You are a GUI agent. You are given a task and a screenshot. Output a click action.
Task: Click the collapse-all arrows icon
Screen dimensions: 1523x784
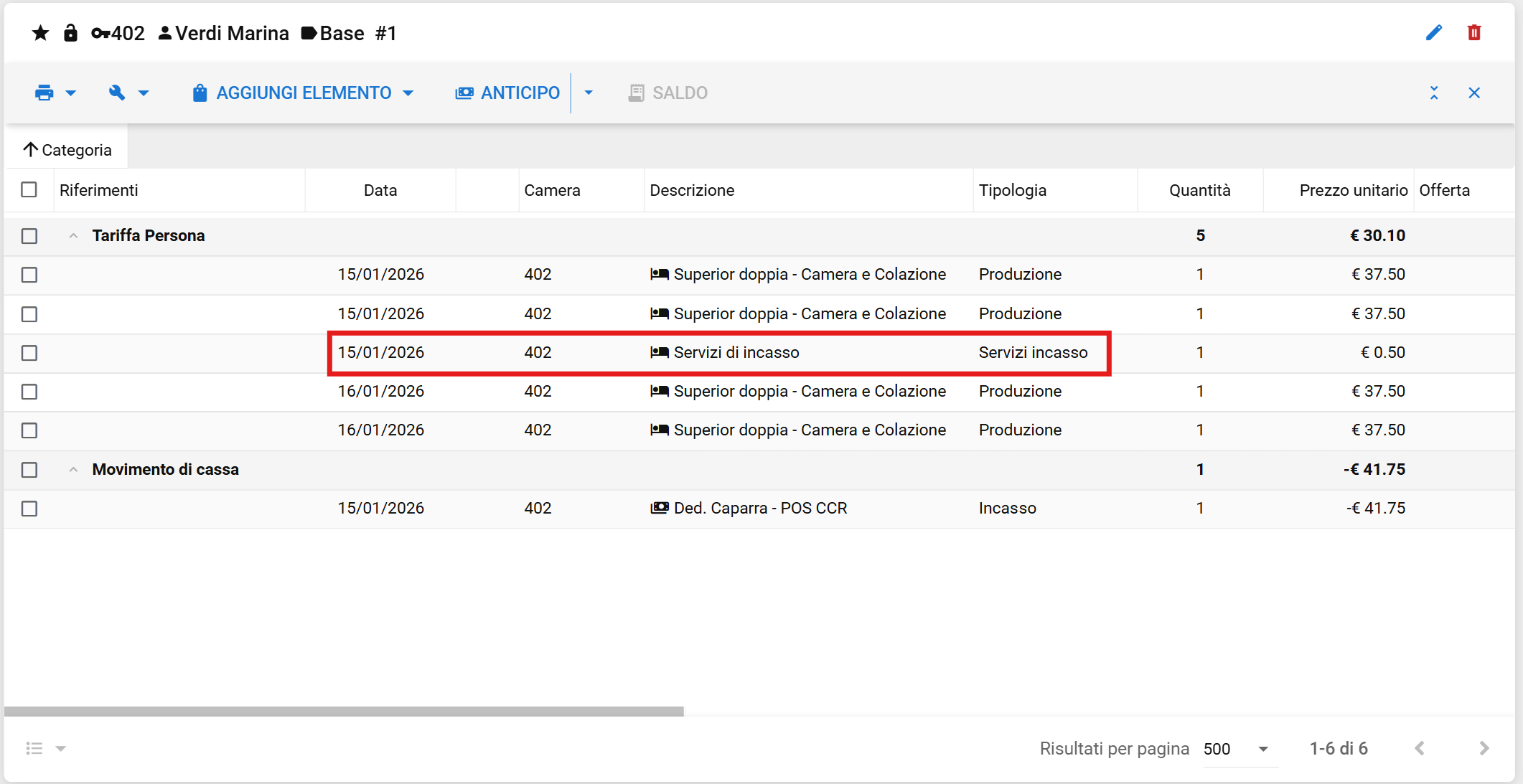[1433, 93]
